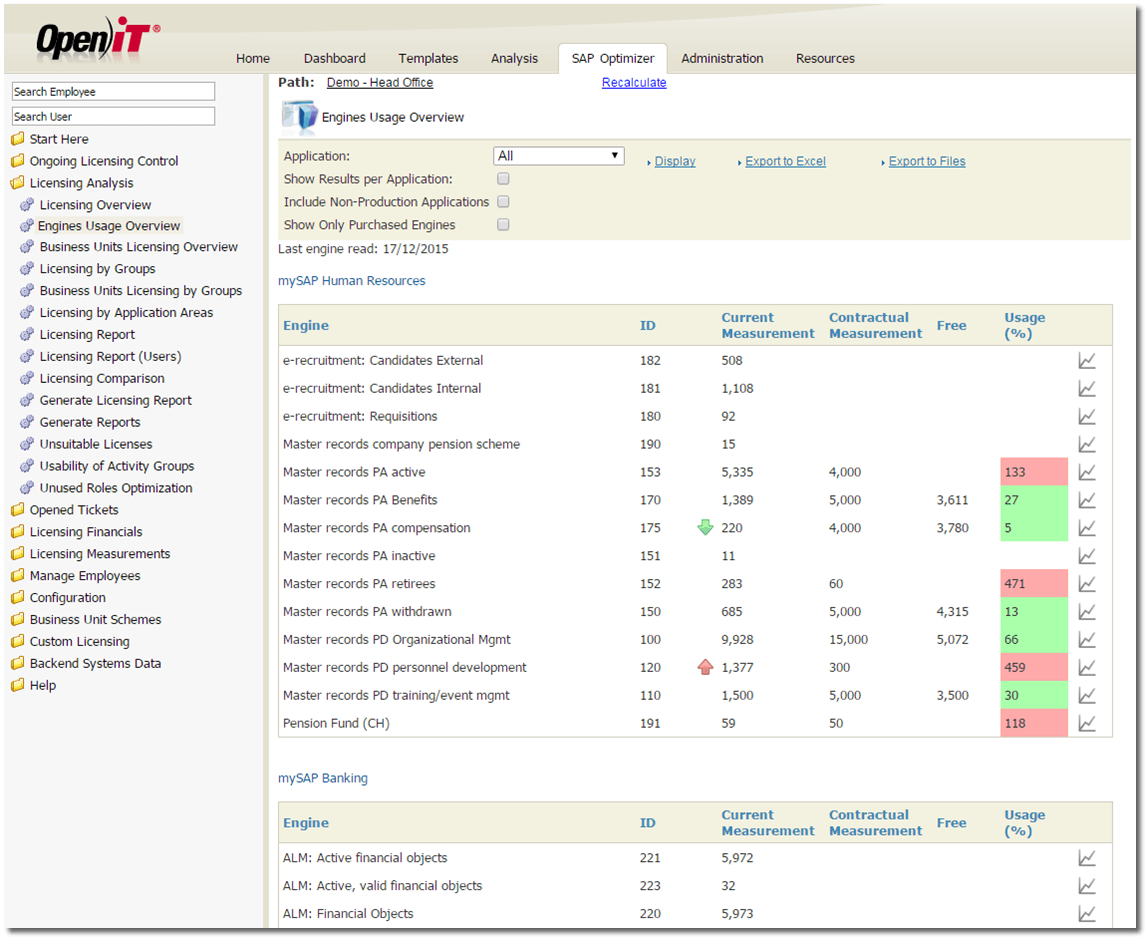Click green down arrow on PA compensation row
The width and height of the screenshot is (1147, 939).
[x=705, y=527]
